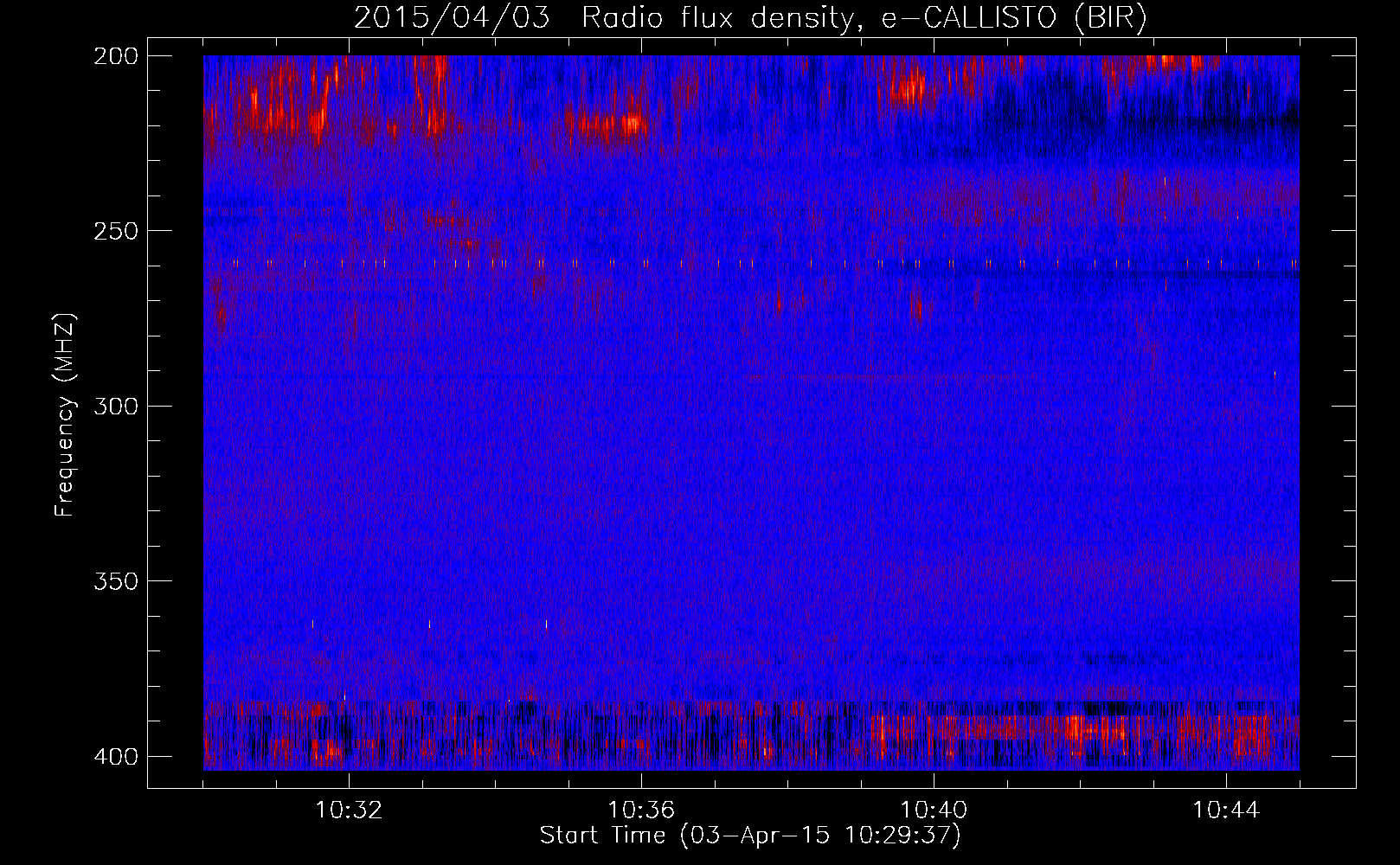Click the 10:40 time tick label

click(934, 810)
